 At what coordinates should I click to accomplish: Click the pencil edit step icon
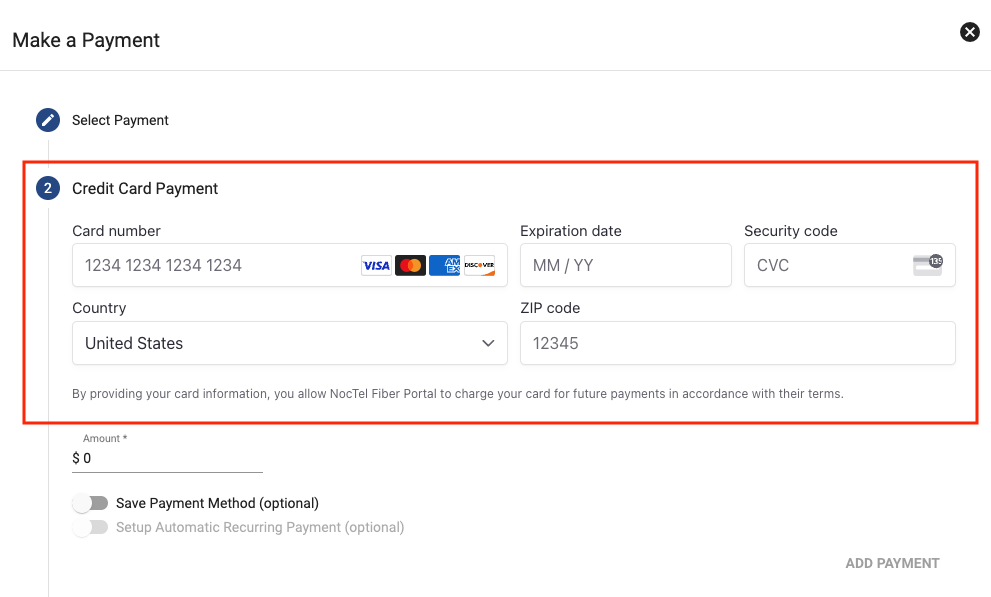pos(48,120)
